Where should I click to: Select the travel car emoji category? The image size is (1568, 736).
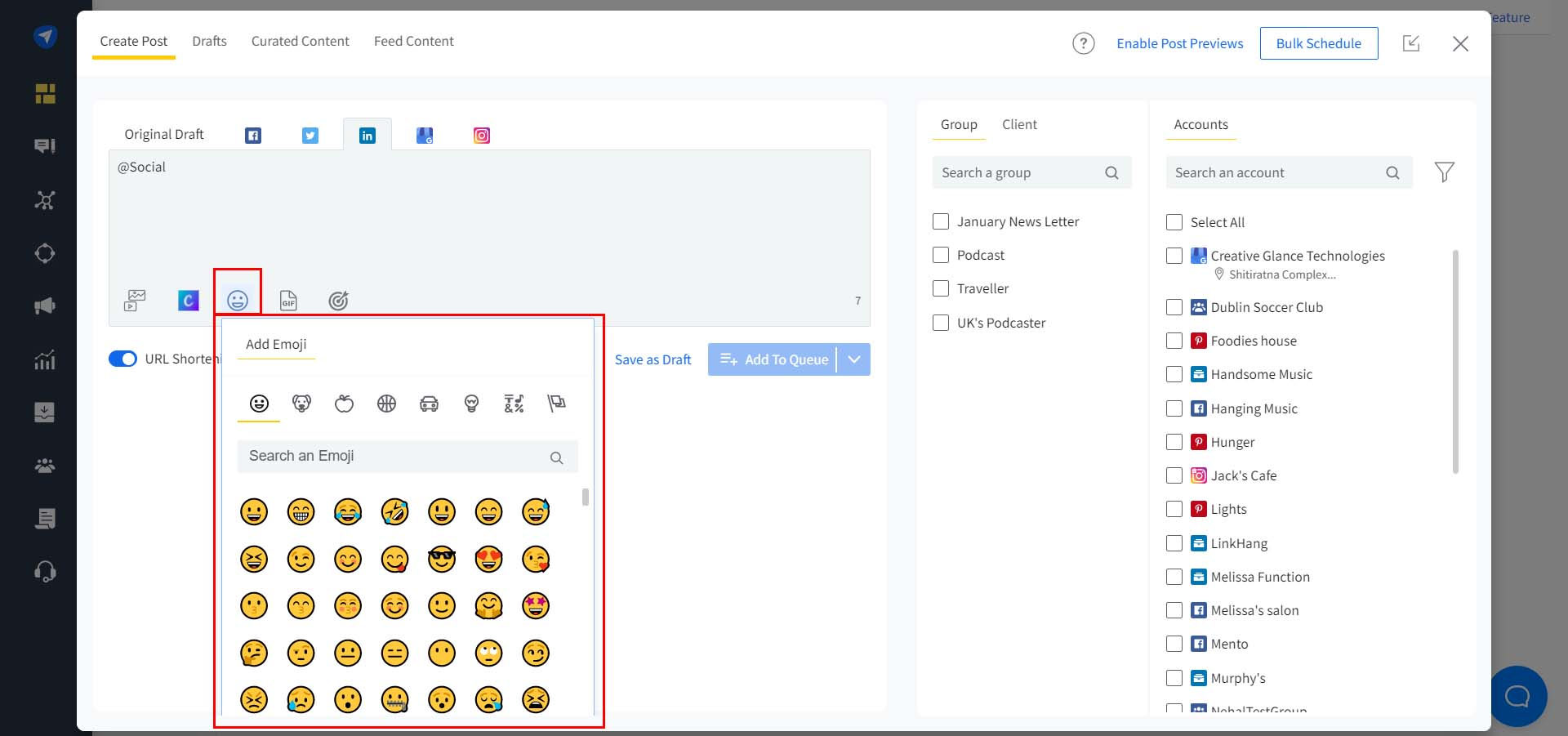point(429,404)
